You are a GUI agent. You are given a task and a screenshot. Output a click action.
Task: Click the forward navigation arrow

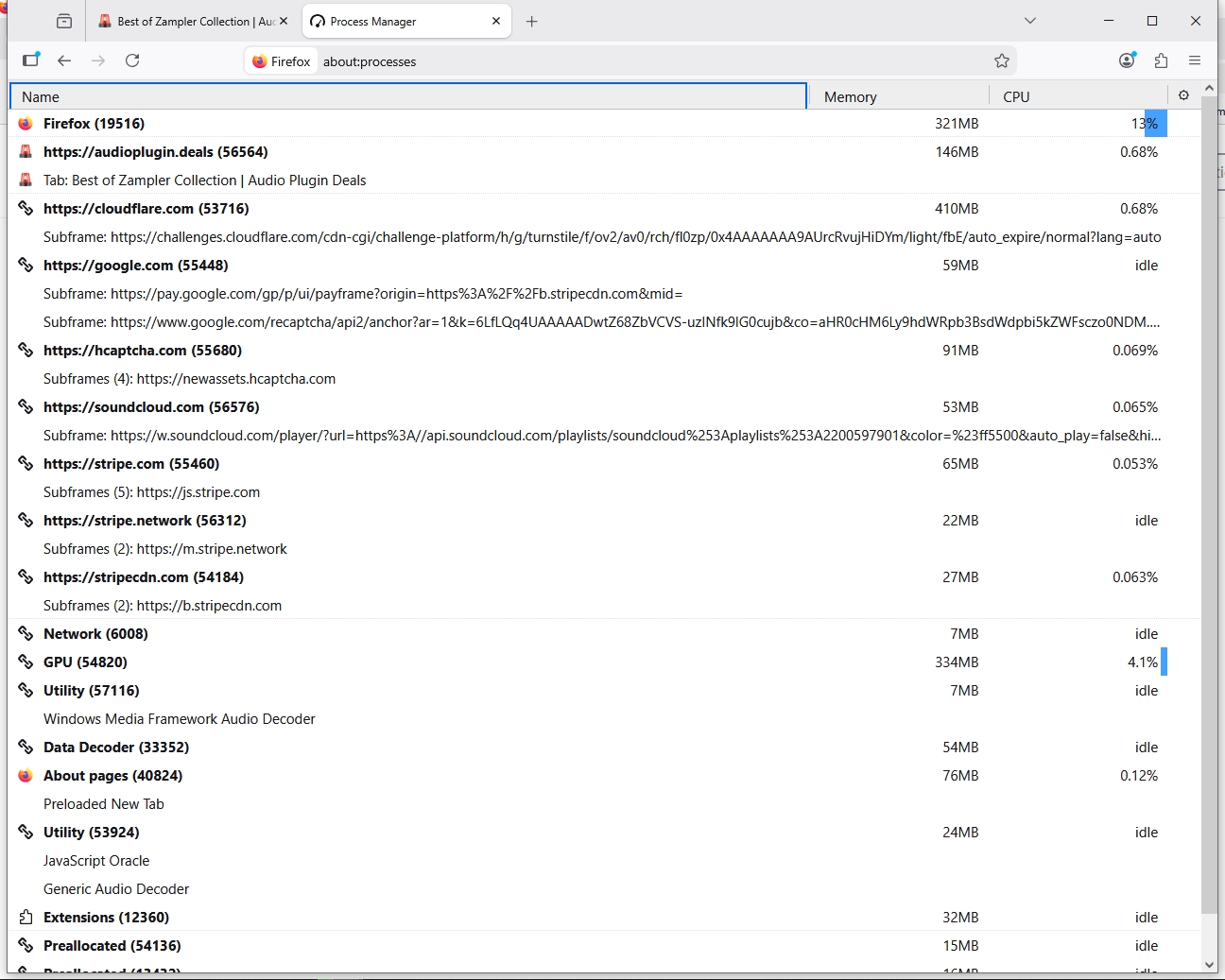pos(98,60)
